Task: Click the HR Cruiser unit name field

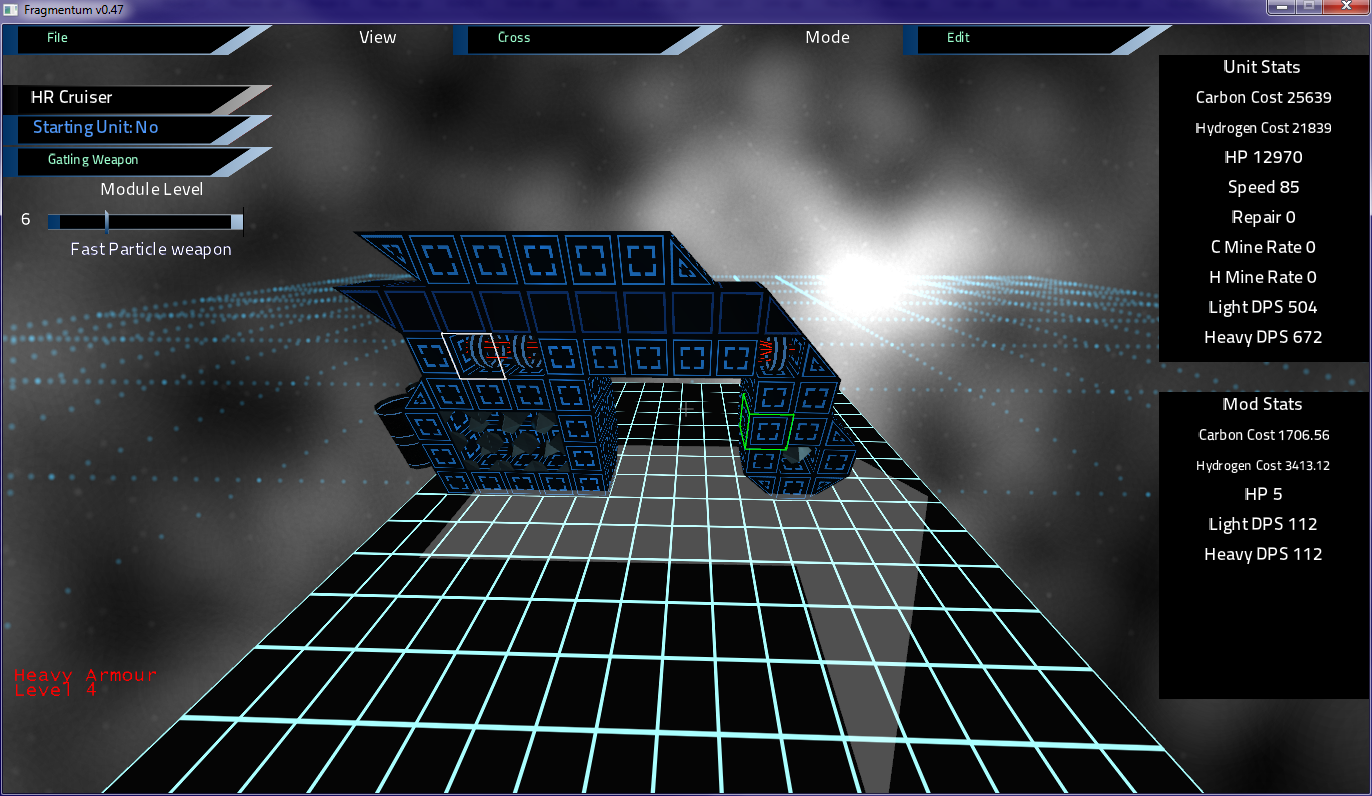Action: (x=137, y=98)
